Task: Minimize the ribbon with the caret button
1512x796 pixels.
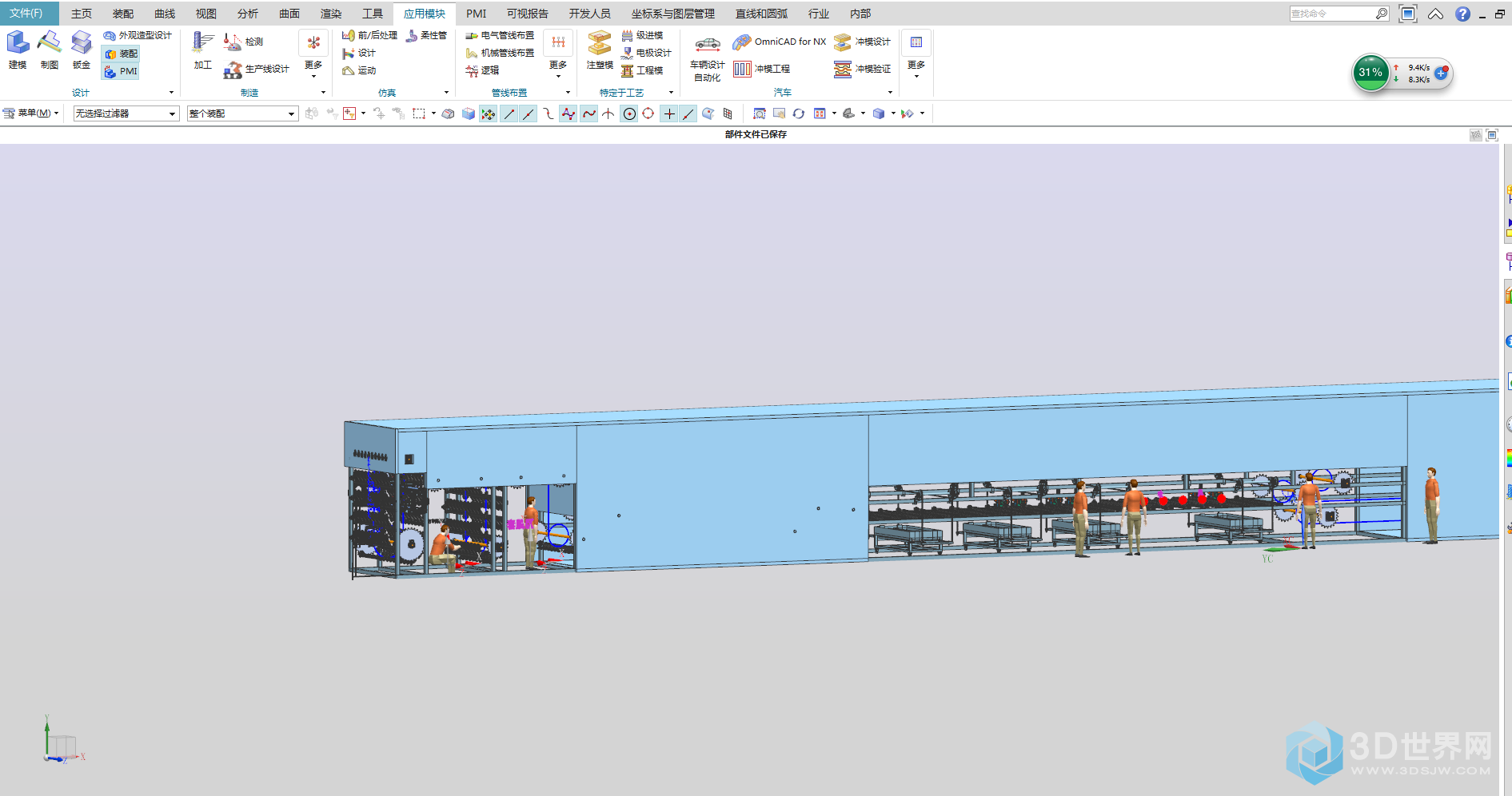Action: pos(1436,14)
